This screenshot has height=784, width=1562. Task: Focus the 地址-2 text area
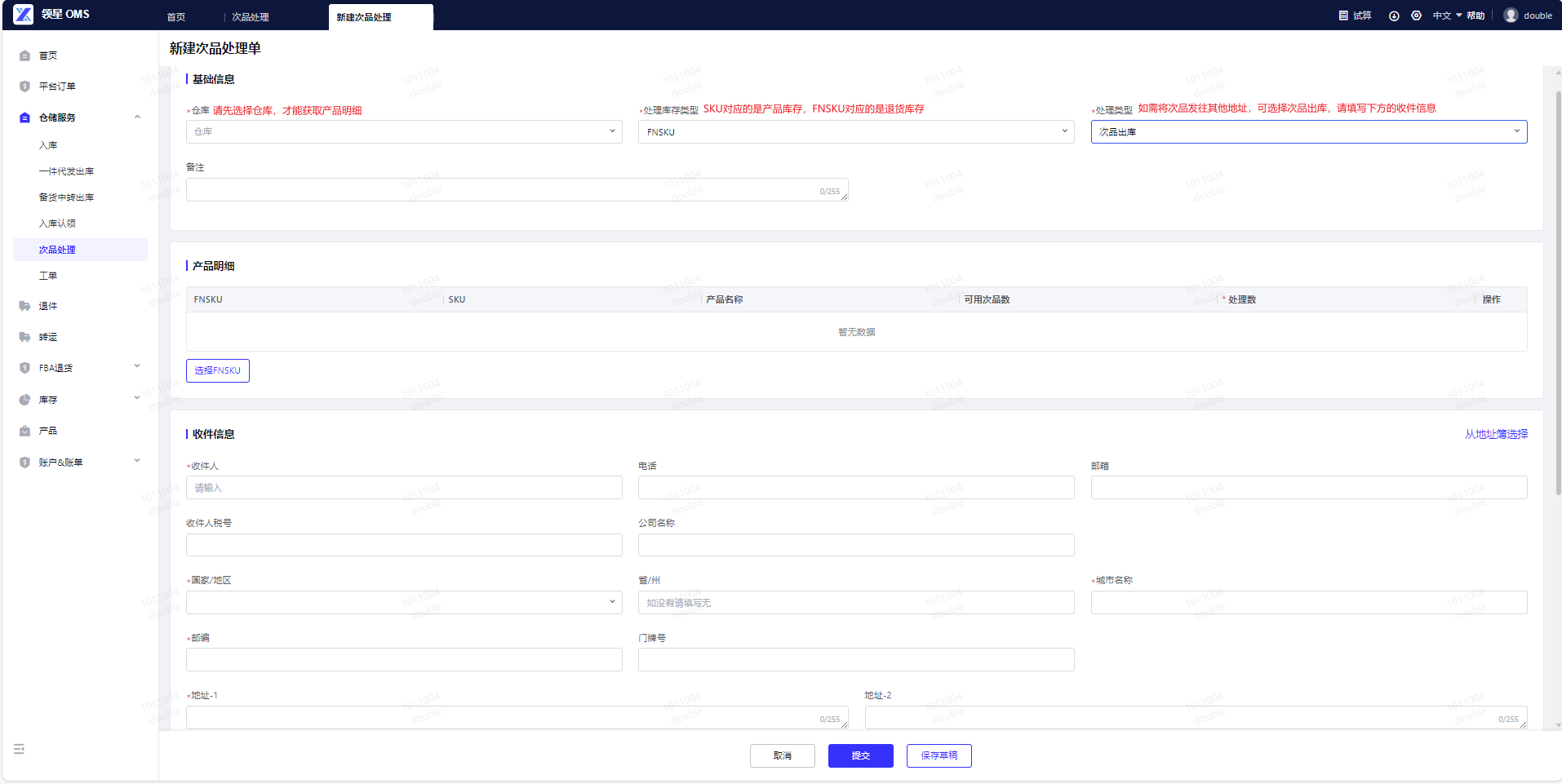point(1196,717)
